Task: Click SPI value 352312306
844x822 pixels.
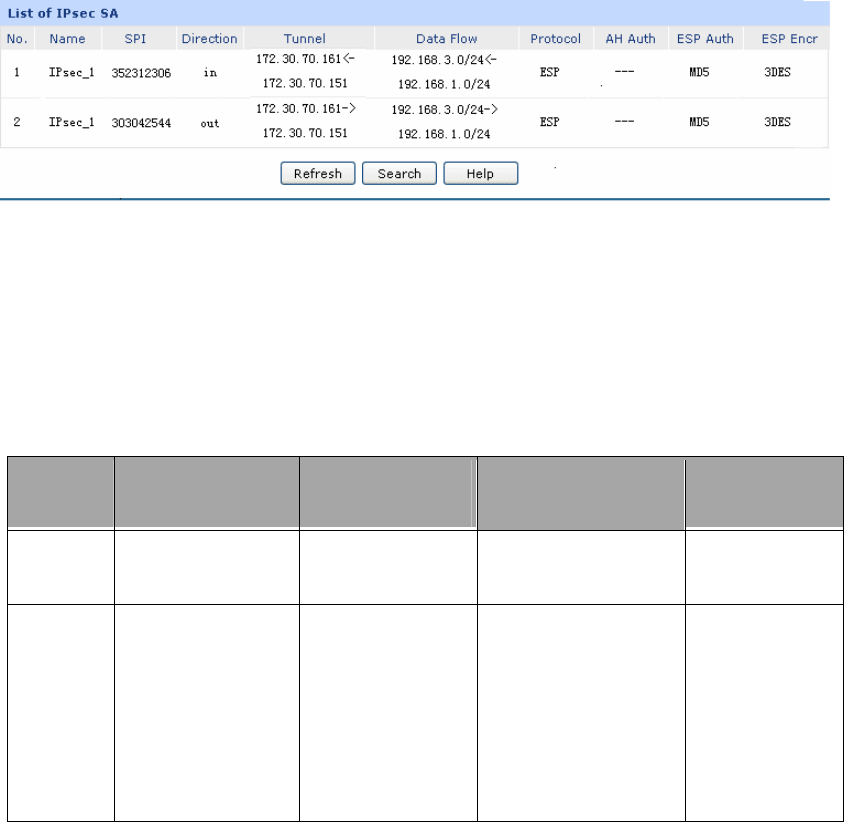Action: 136,73
